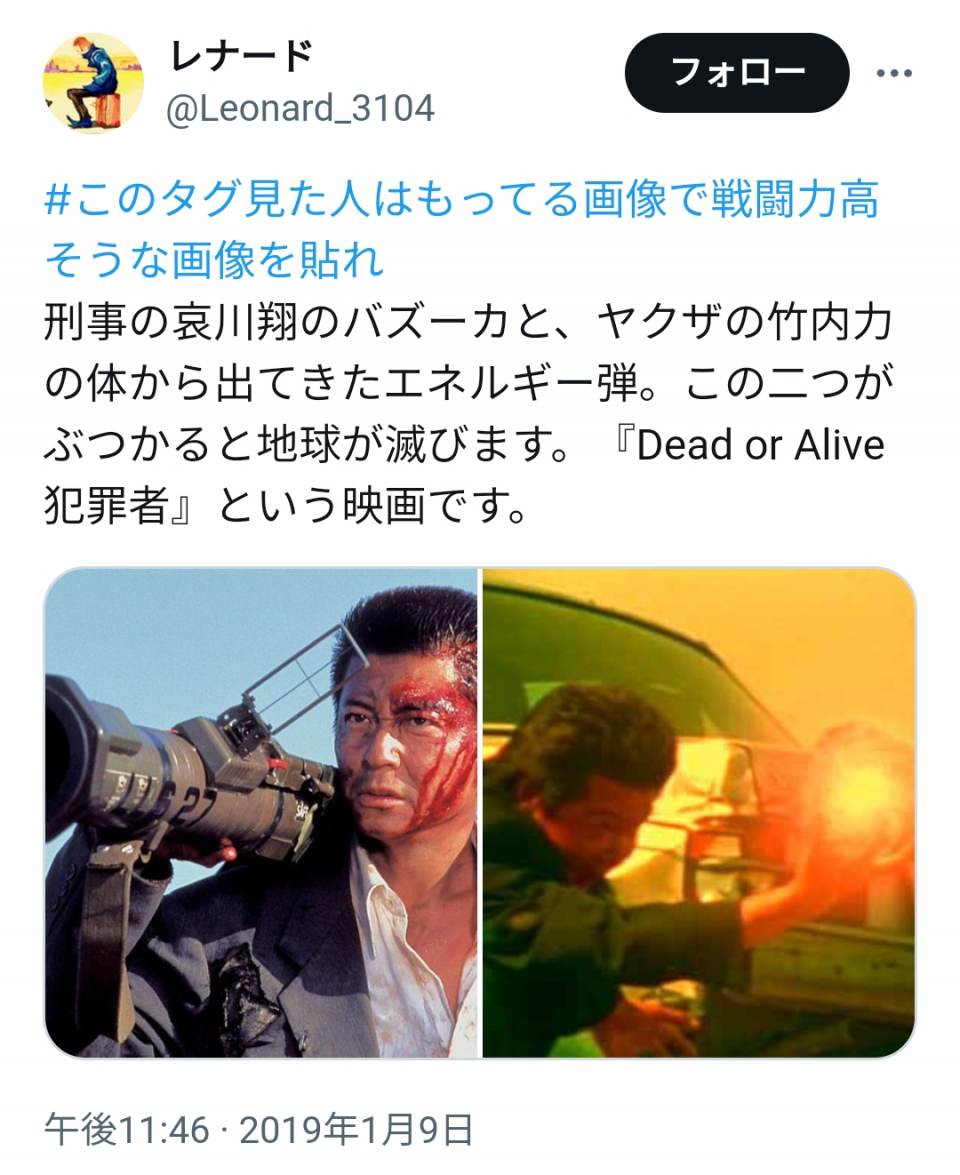Click the 『Dead or Alive movie title text
The image size is (960, 1175).
(x=748, y=445)
